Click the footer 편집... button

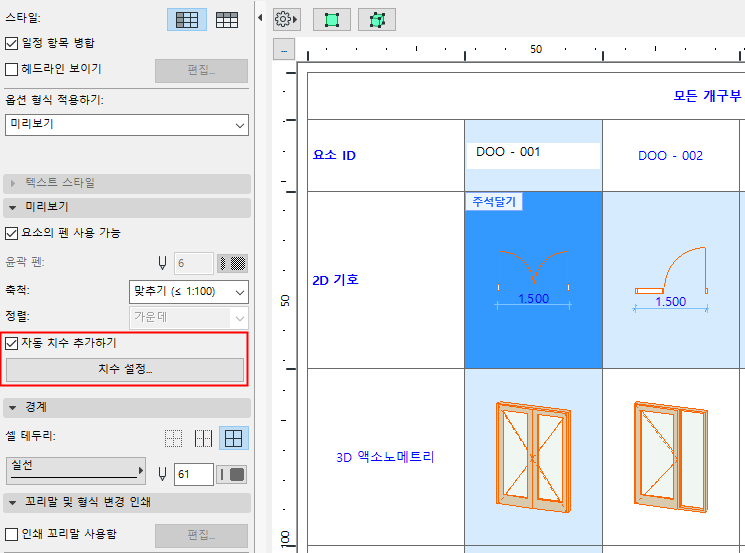click(201, 536)
